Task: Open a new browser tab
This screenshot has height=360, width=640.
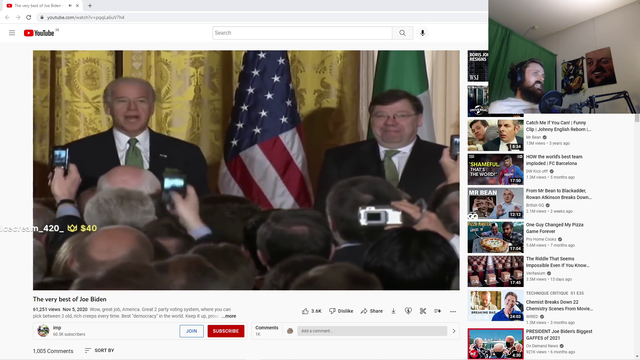Action: point(90,6)
